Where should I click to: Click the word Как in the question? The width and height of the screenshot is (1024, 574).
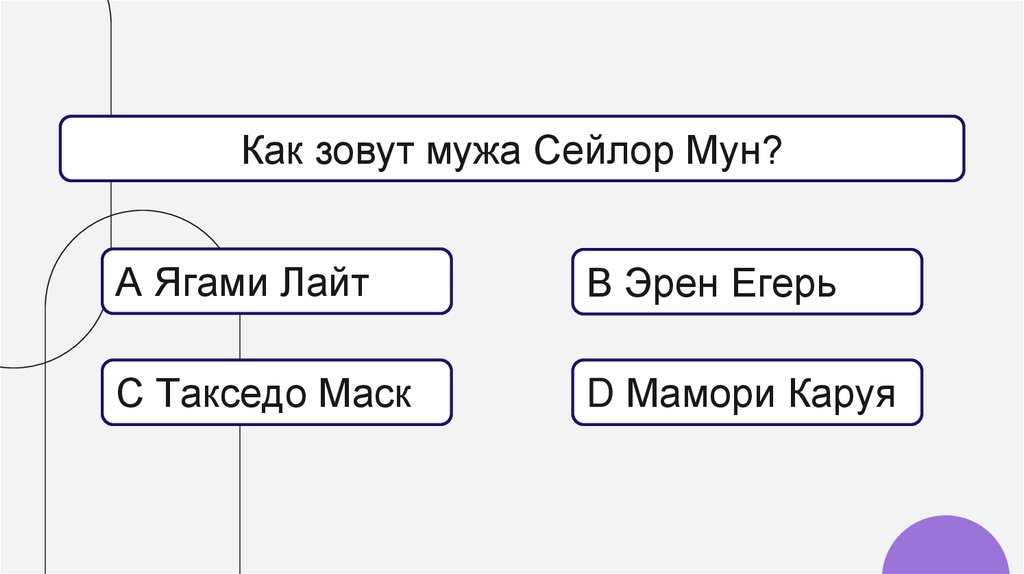click(x=268, y=150)
